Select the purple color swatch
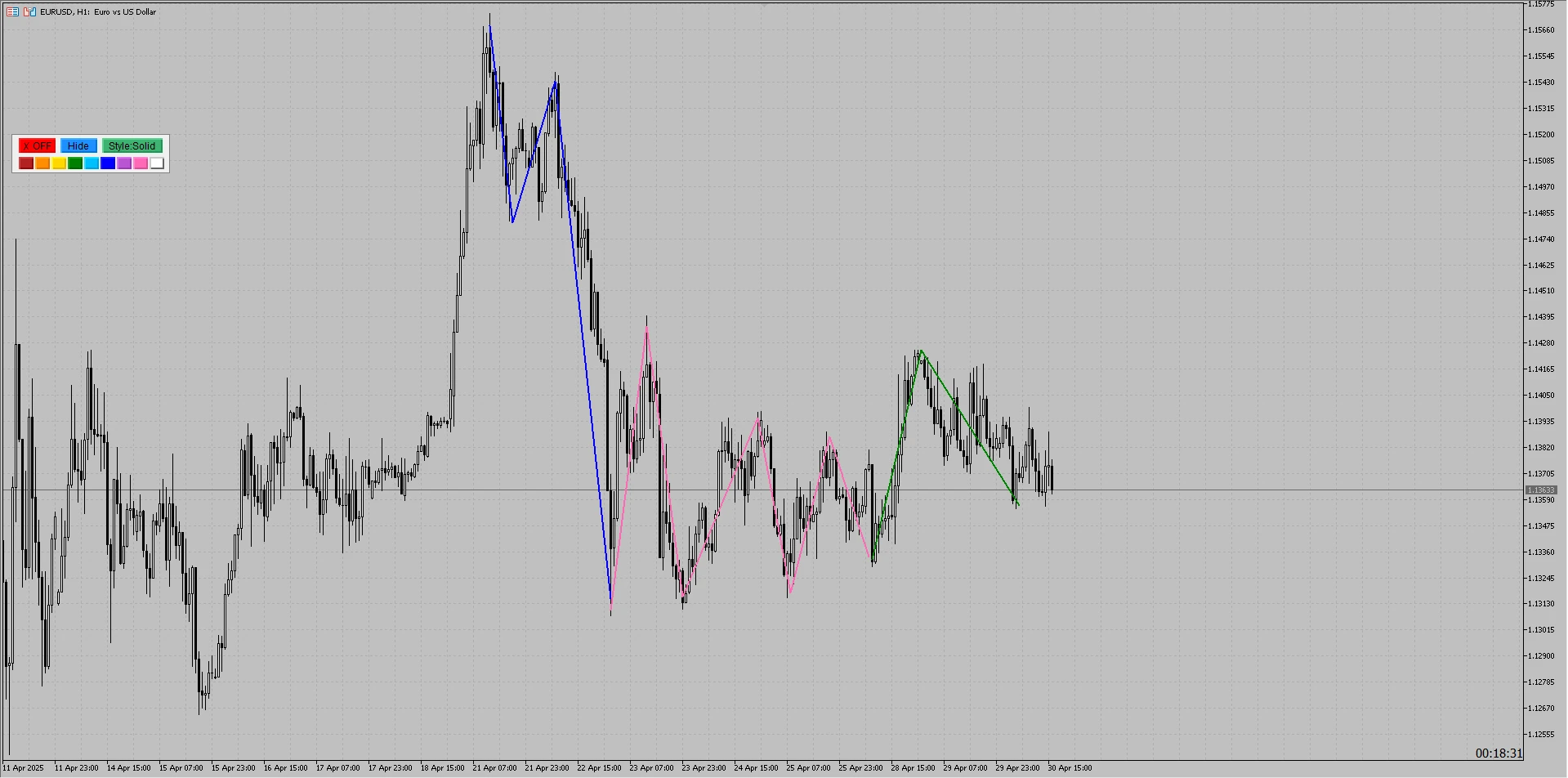The width and height of the screenshot is (1568, 778). [x=124, y=163]
